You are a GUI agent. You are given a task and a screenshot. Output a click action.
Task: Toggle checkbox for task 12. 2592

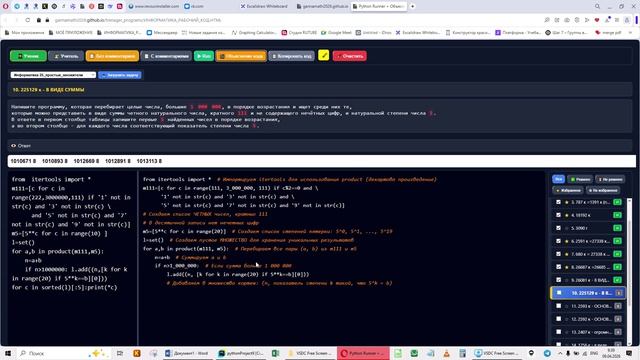click(559, 319)
